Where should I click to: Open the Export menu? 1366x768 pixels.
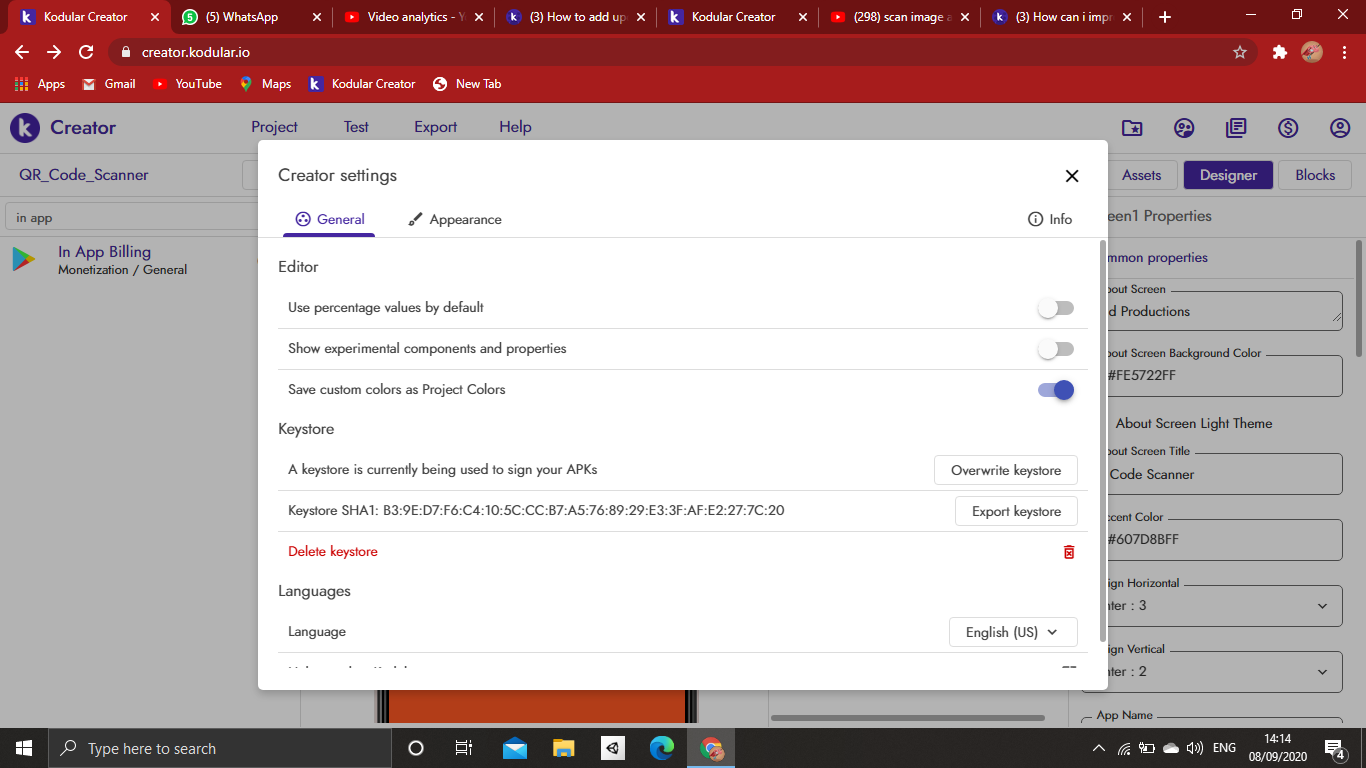tap(435, 127)
